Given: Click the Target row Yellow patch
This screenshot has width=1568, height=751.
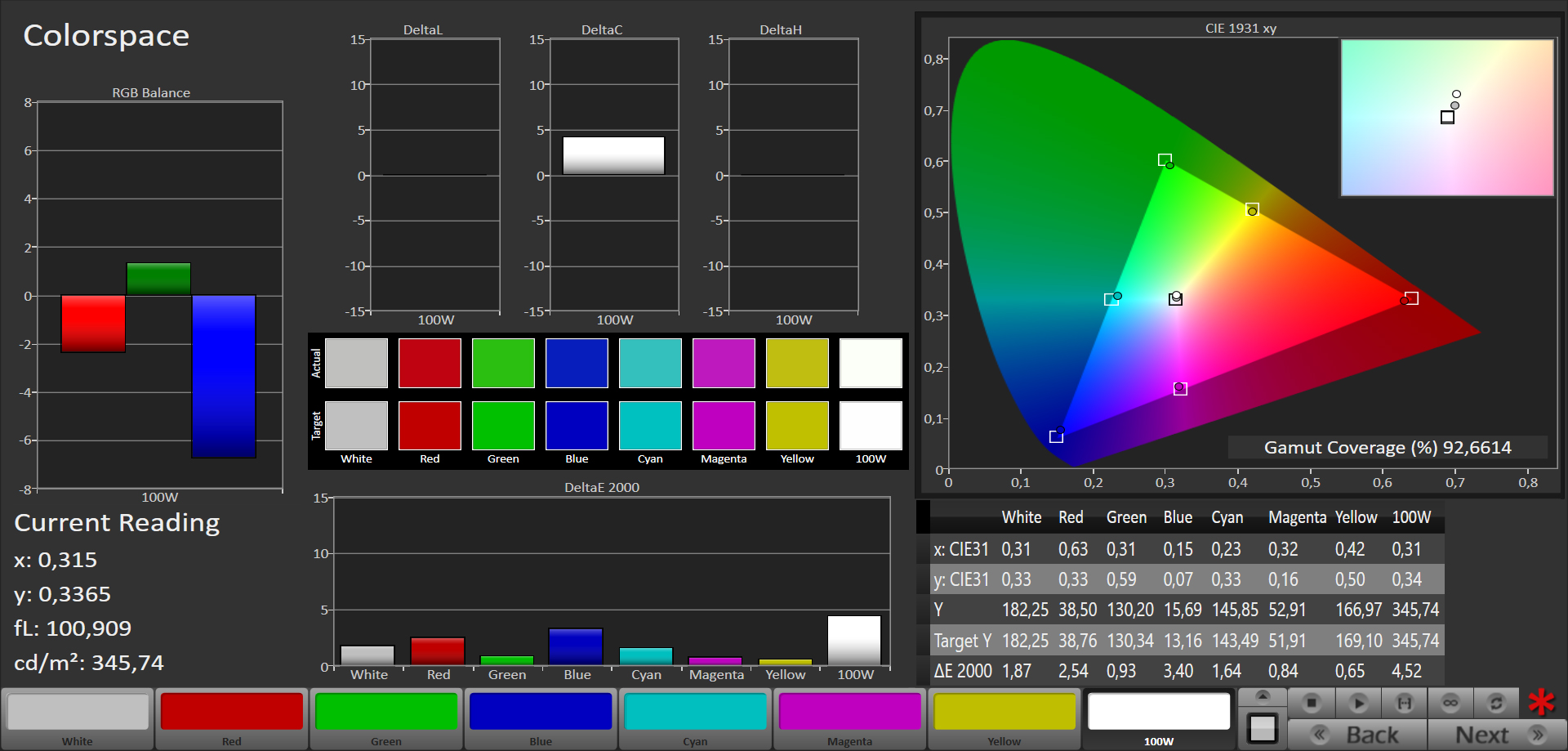Looking at the screenshot, I should [797, 425].
